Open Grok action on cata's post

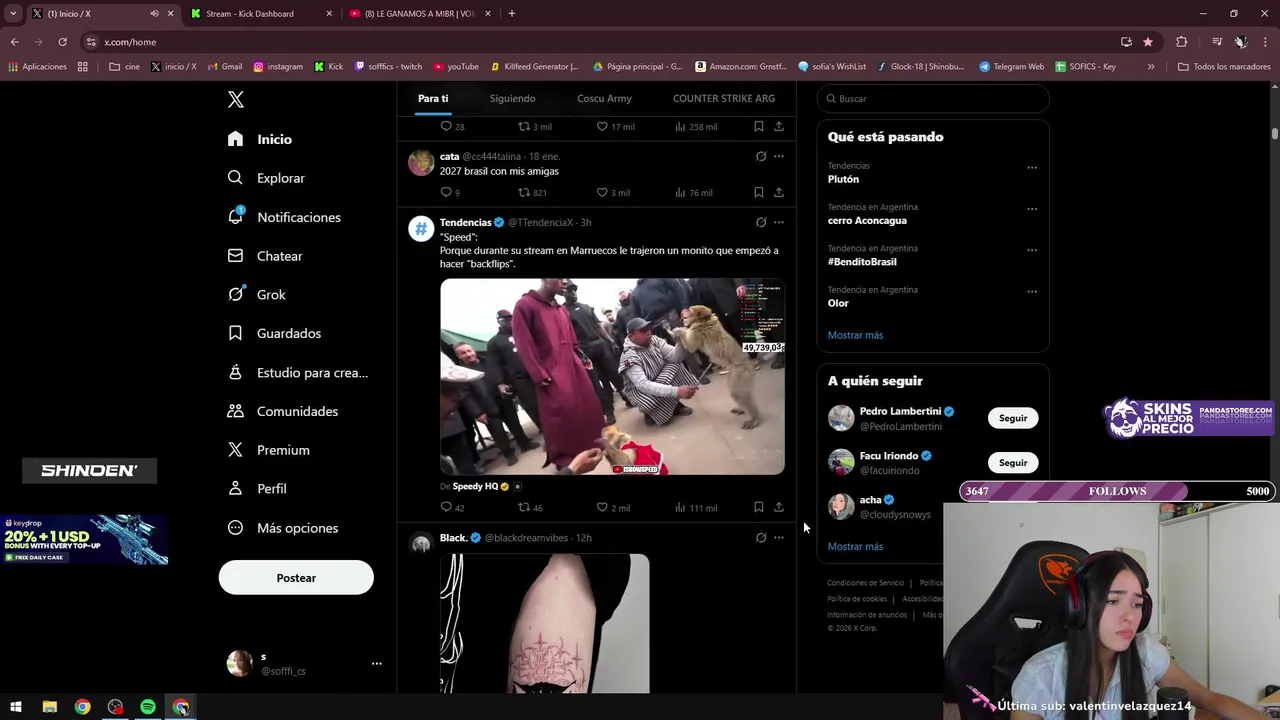pyautogui.click(x=761, y=156)
